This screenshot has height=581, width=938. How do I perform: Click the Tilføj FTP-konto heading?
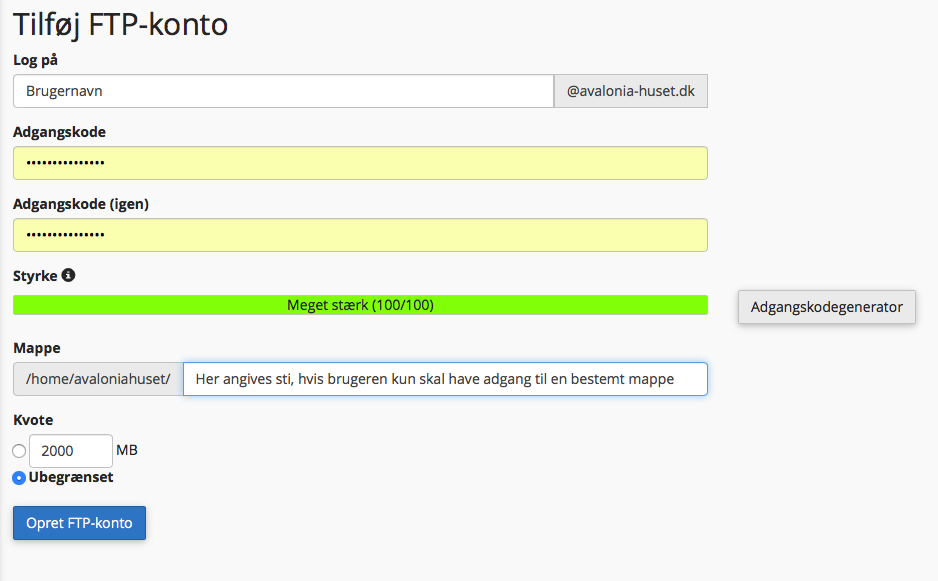[120, 25]
